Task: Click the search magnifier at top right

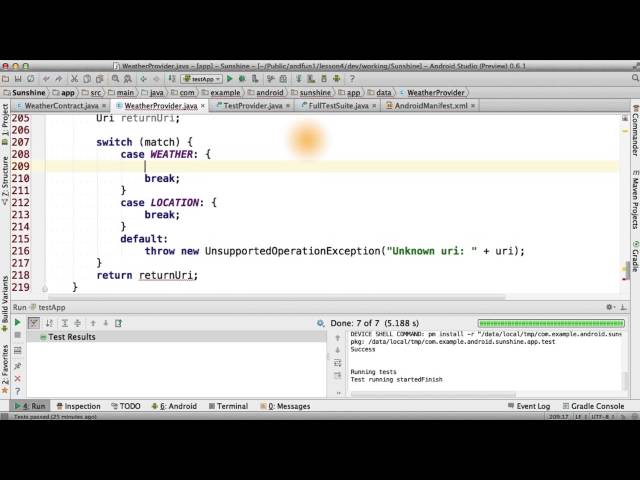Action: [635, 78]
